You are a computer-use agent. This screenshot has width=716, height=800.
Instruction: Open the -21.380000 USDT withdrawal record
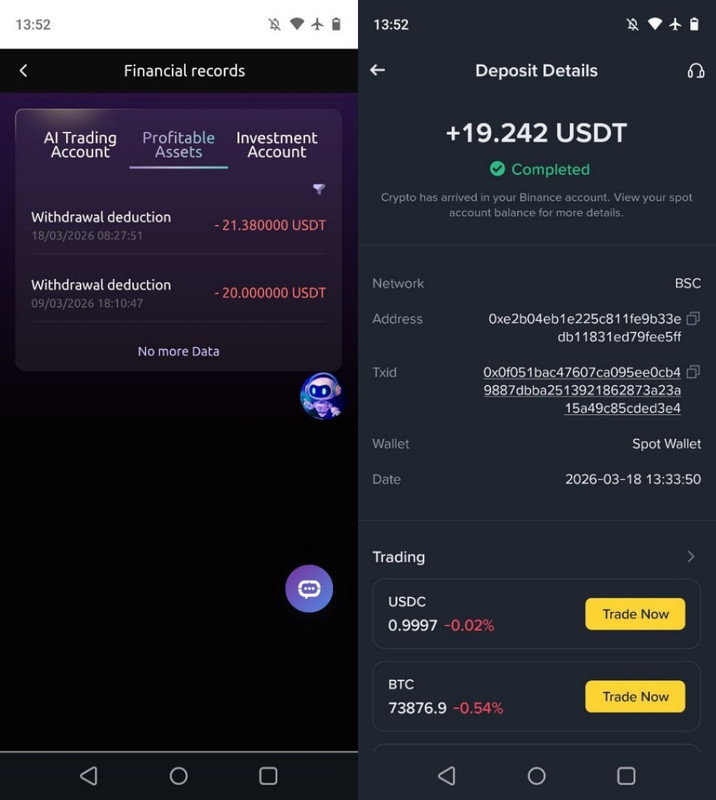[178, 225]
